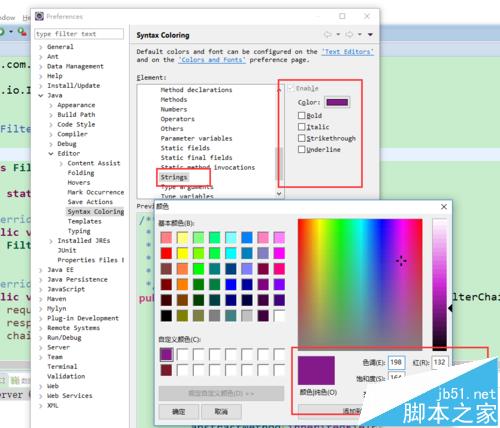Collapse the Editor tree node

coord(51,154)
